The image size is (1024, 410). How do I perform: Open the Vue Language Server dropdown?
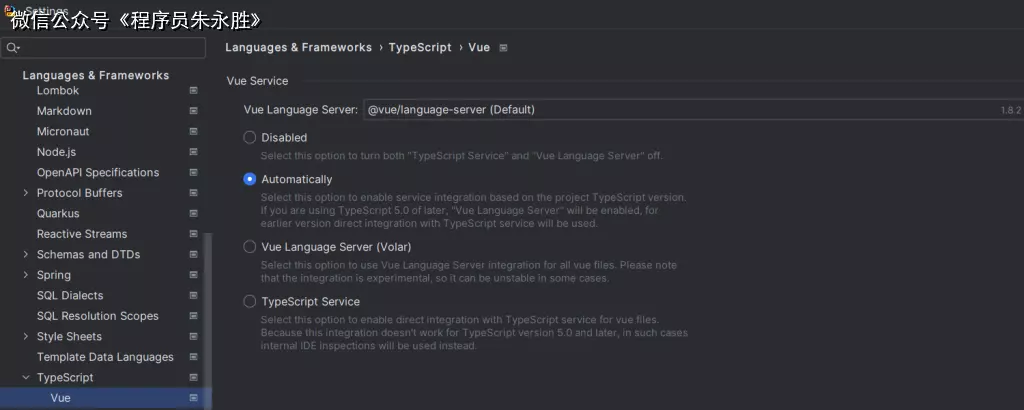tap(690, 110)
